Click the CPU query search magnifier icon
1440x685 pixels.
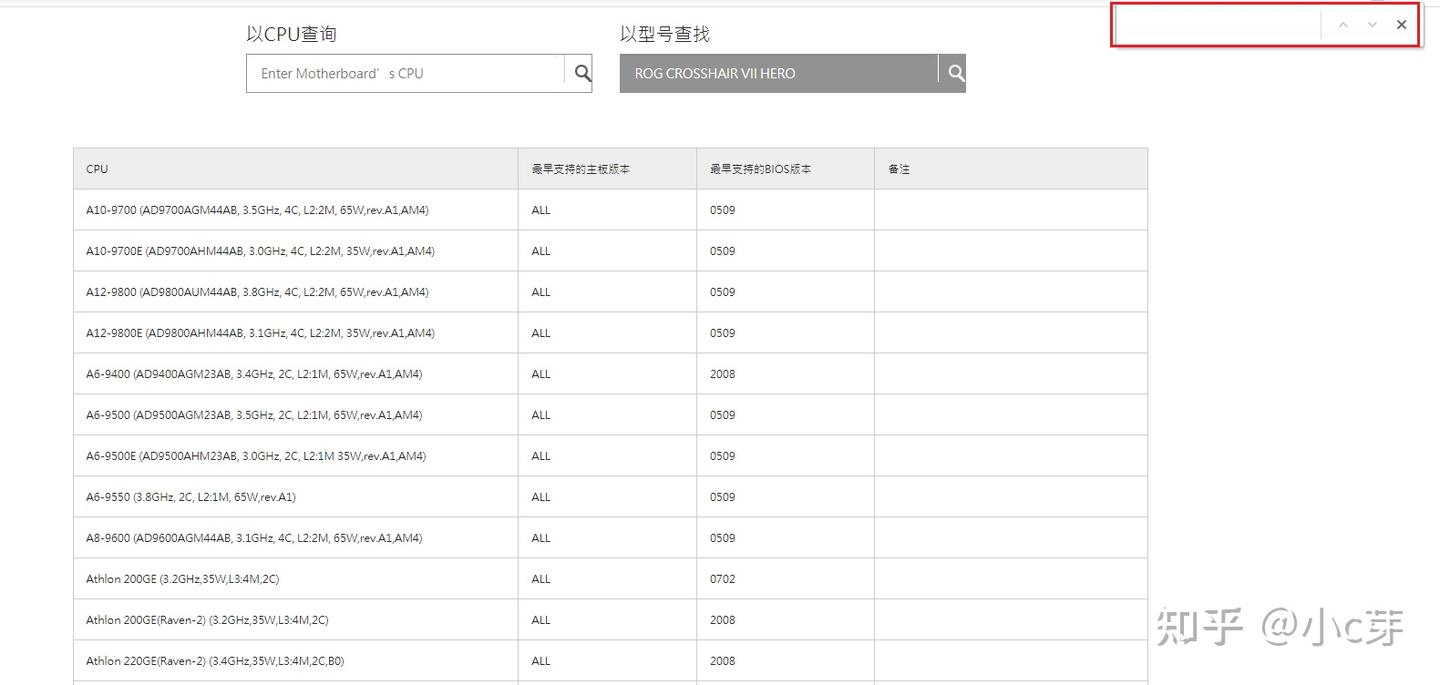pos(582,73)
